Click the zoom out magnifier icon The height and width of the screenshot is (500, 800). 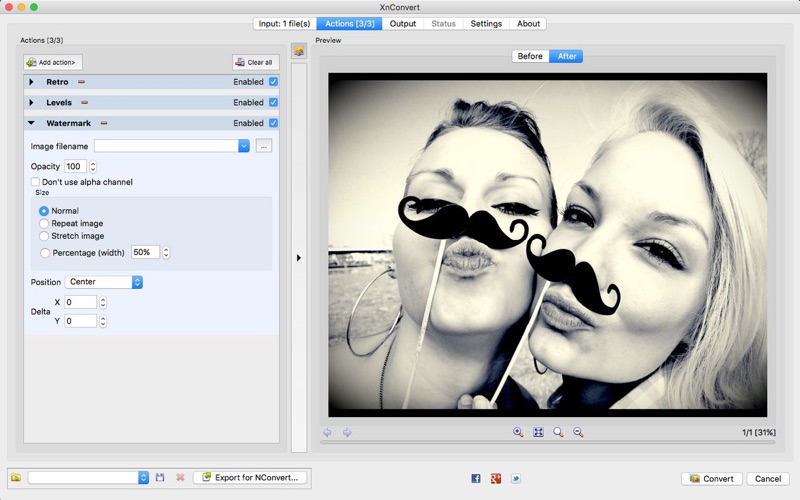[x=578, y=432]
